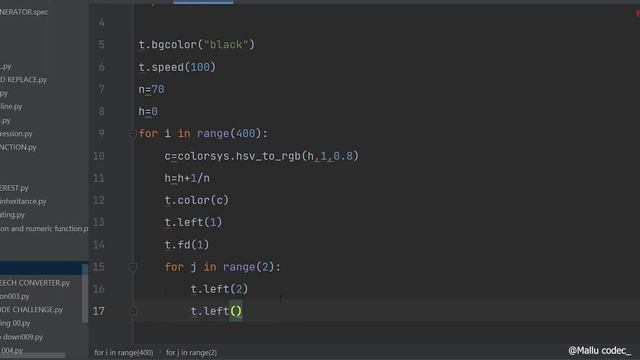
Task: Place cursor on the h=0 line
Action: [148, 111]
